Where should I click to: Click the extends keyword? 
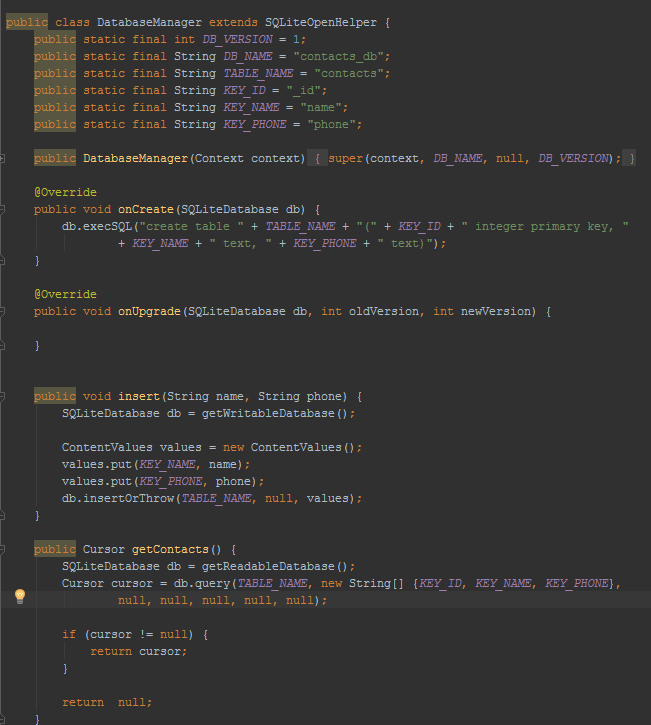233,22
